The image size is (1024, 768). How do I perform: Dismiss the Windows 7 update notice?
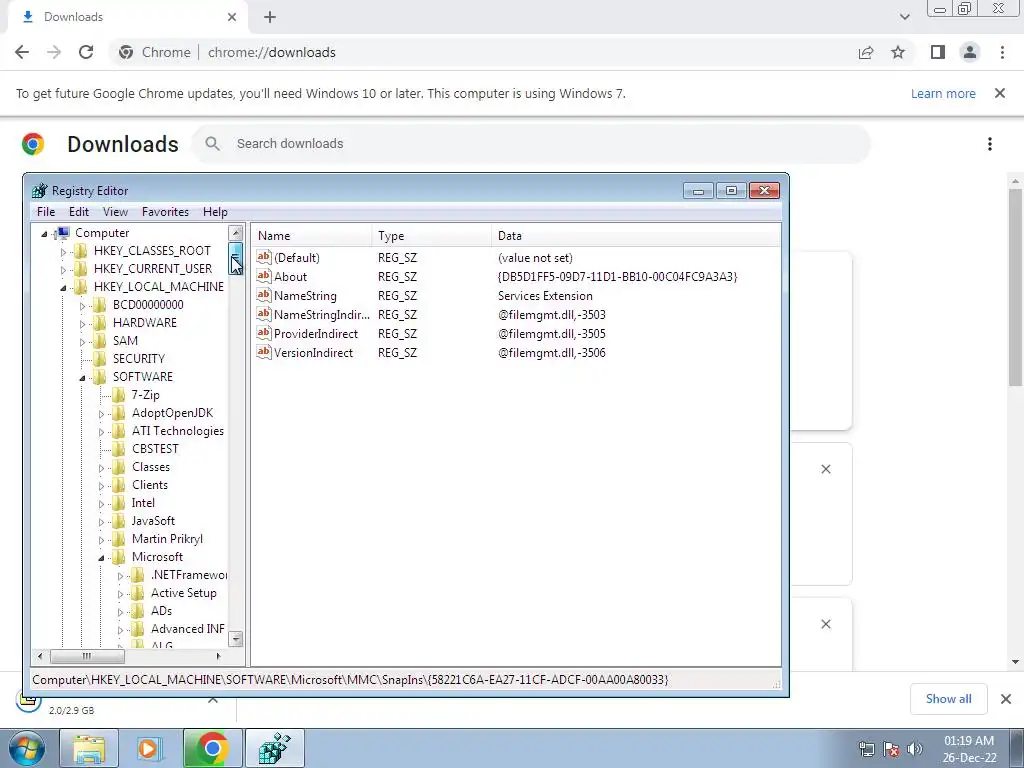pos(999,93)
